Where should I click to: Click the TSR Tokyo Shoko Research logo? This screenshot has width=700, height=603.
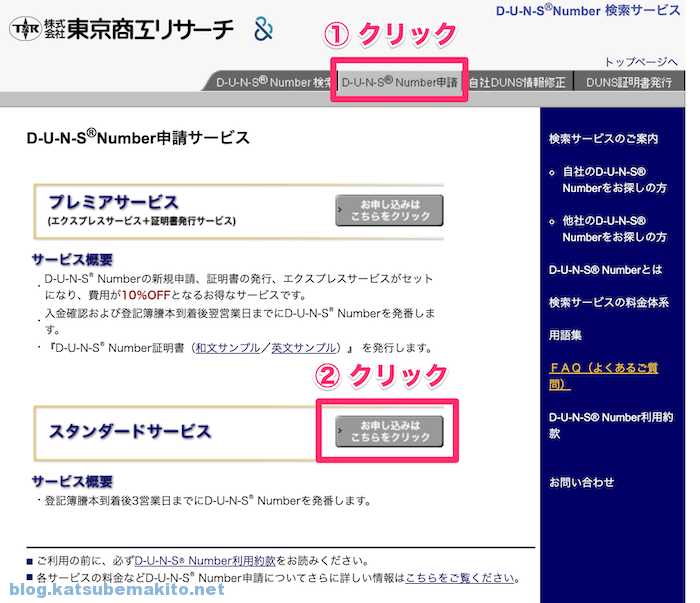[121, 29]
